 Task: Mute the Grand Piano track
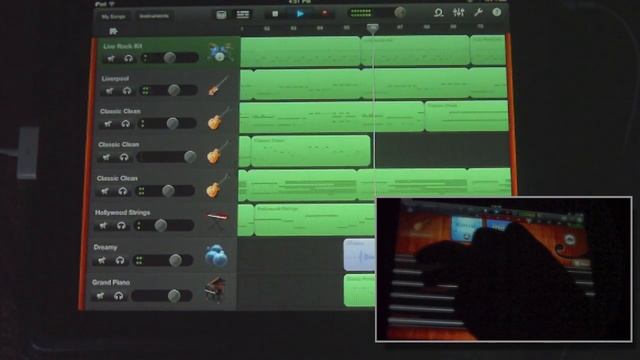(x=100, y=296)
